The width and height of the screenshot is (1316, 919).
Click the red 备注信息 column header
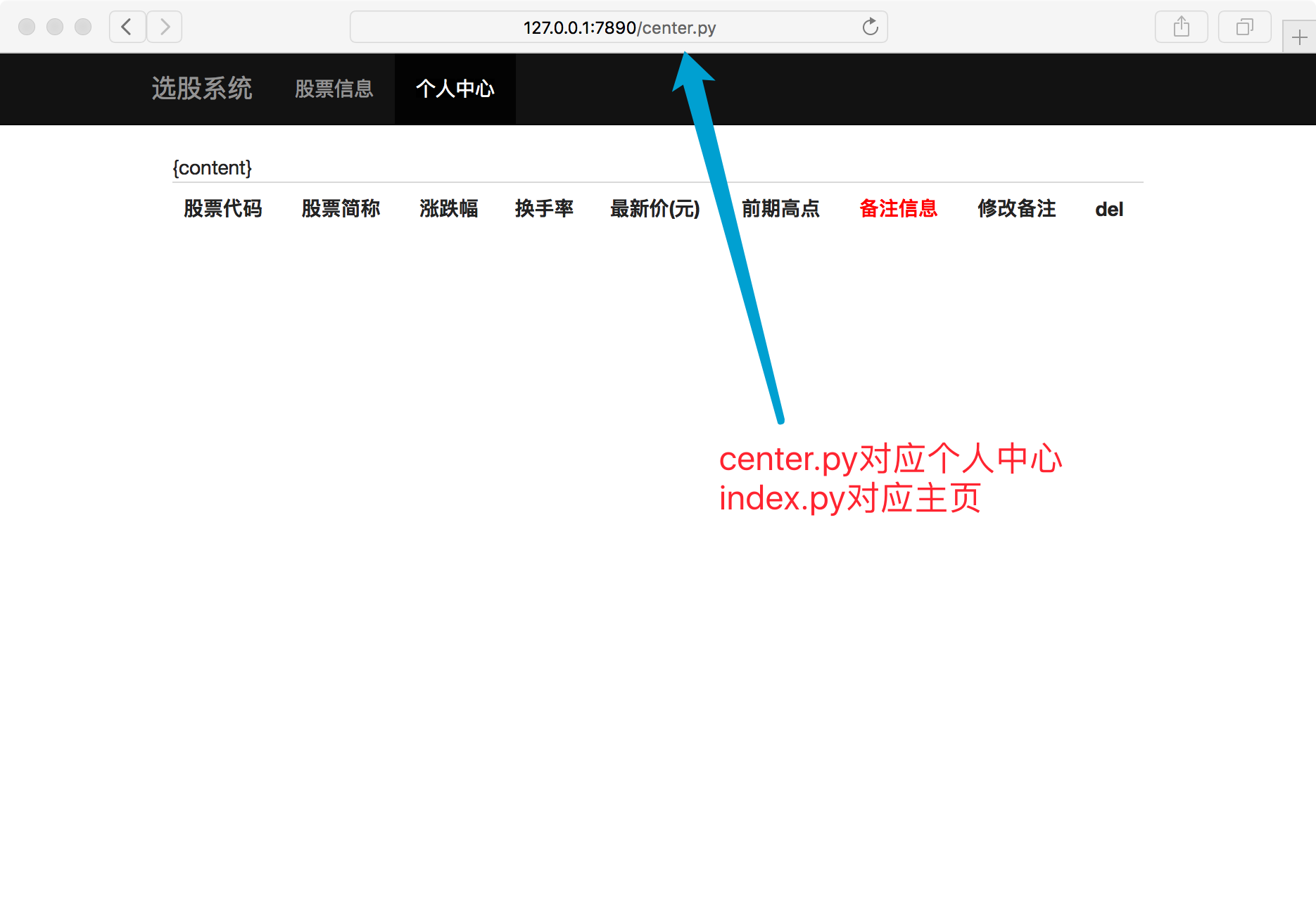[899, 209]
